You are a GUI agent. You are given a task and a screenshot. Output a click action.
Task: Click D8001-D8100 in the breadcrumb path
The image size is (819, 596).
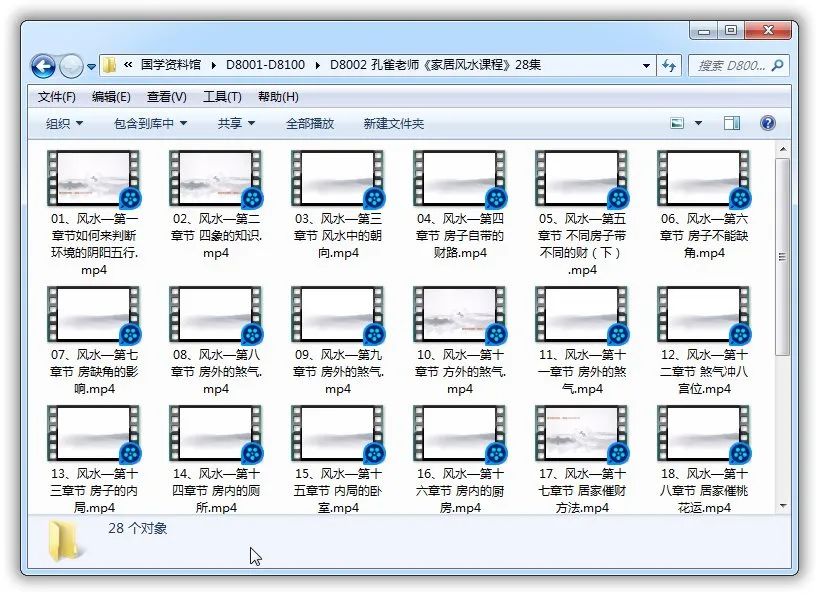point(265,65)
